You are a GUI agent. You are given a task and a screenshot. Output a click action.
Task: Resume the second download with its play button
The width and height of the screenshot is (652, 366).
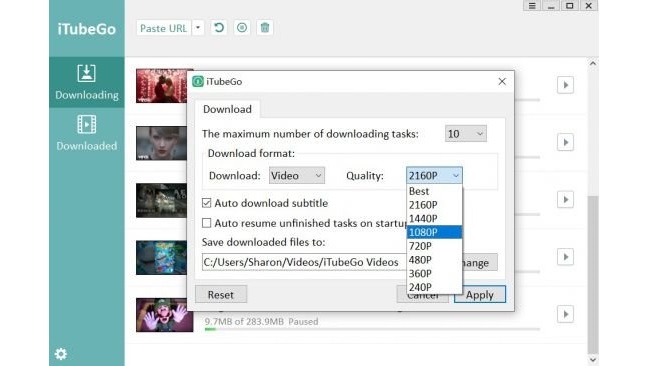point(566,143)
